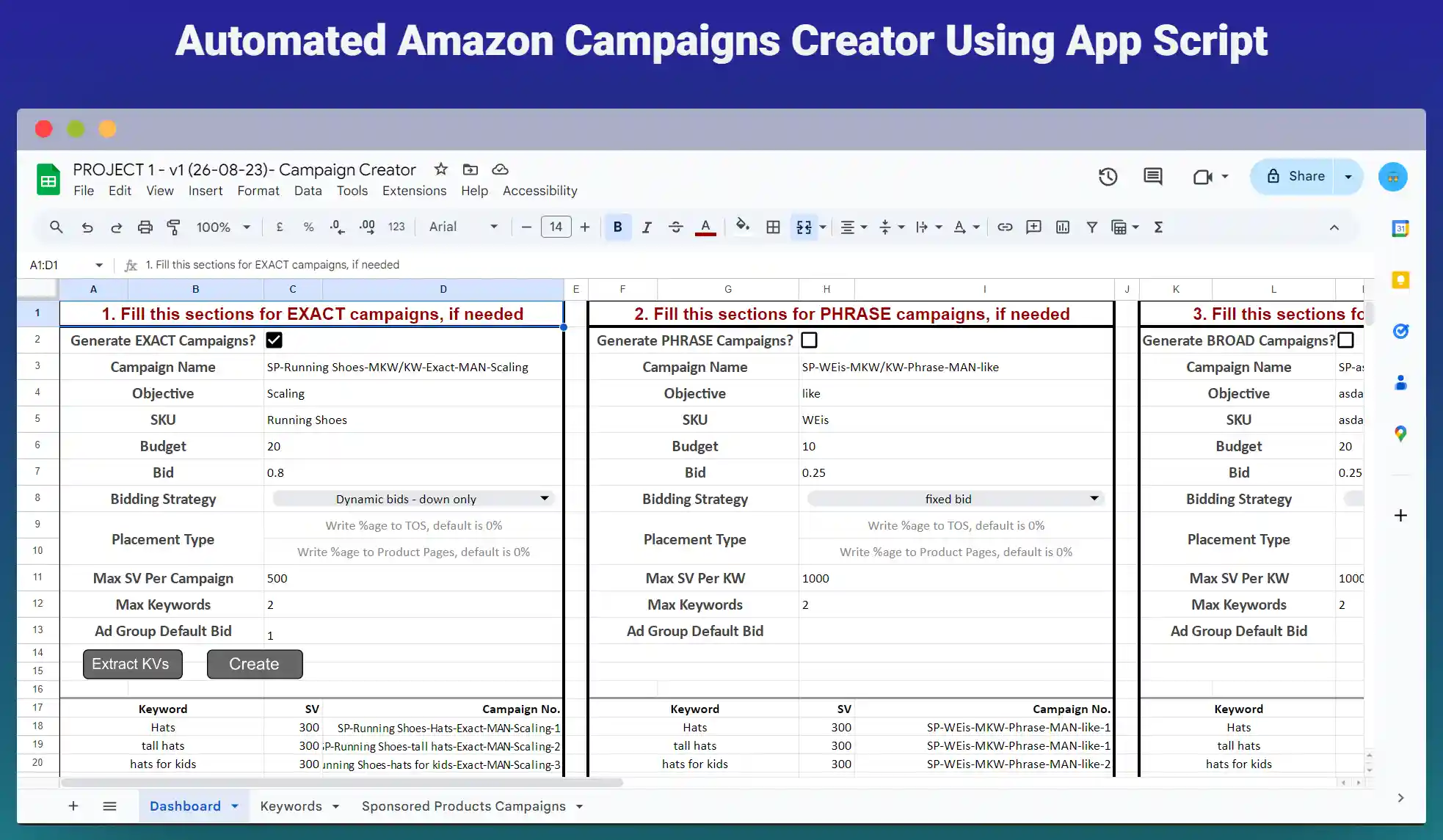Viewport: 1443px width, 840px height.
Task: Click the merge cells icon
Action: coord(804,227)
